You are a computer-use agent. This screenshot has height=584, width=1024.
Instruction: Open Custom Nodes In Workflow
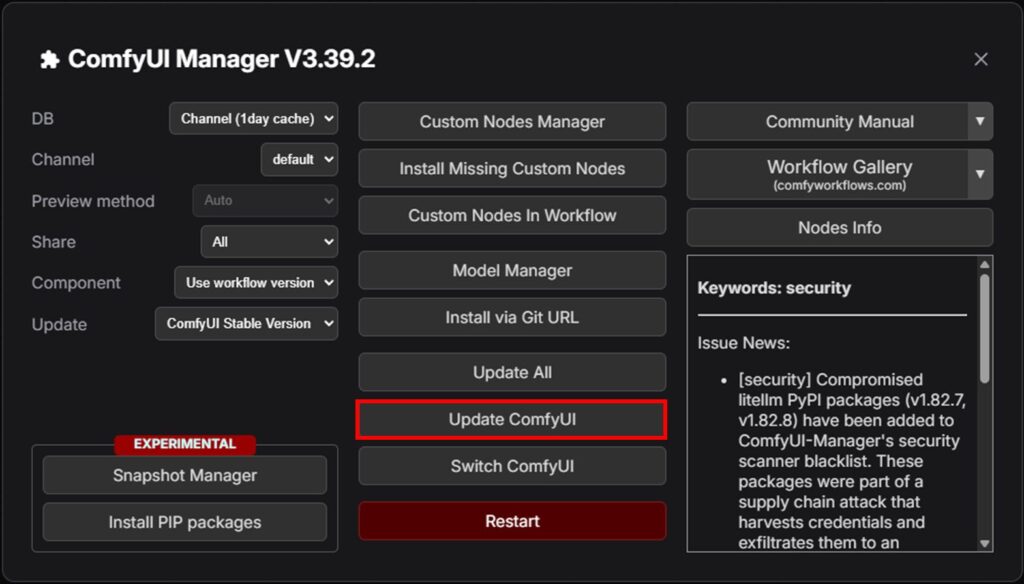tap(512, 215)
